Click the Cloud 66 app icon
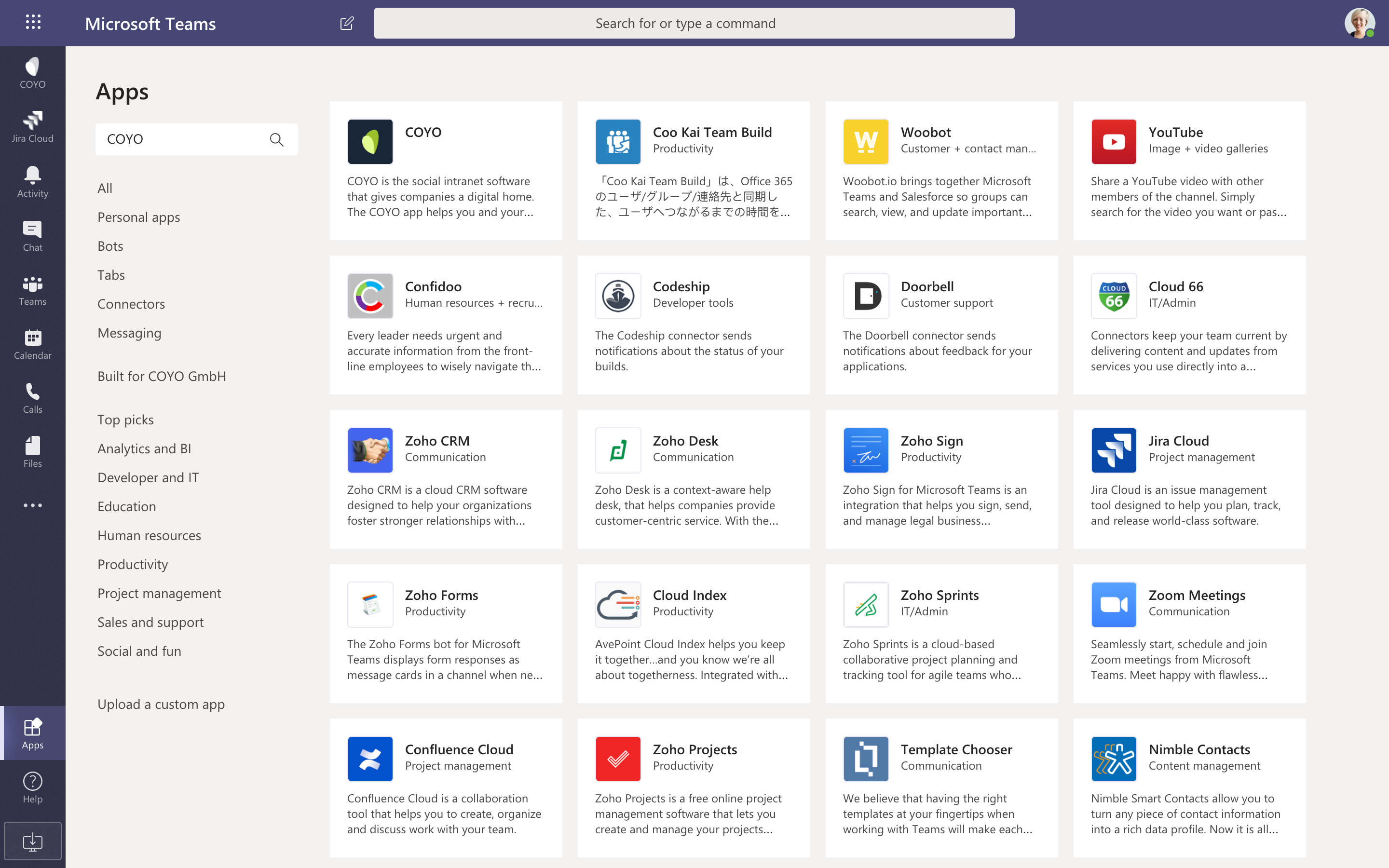This screenshot has width=1389, height=868. click(1114, 296)
